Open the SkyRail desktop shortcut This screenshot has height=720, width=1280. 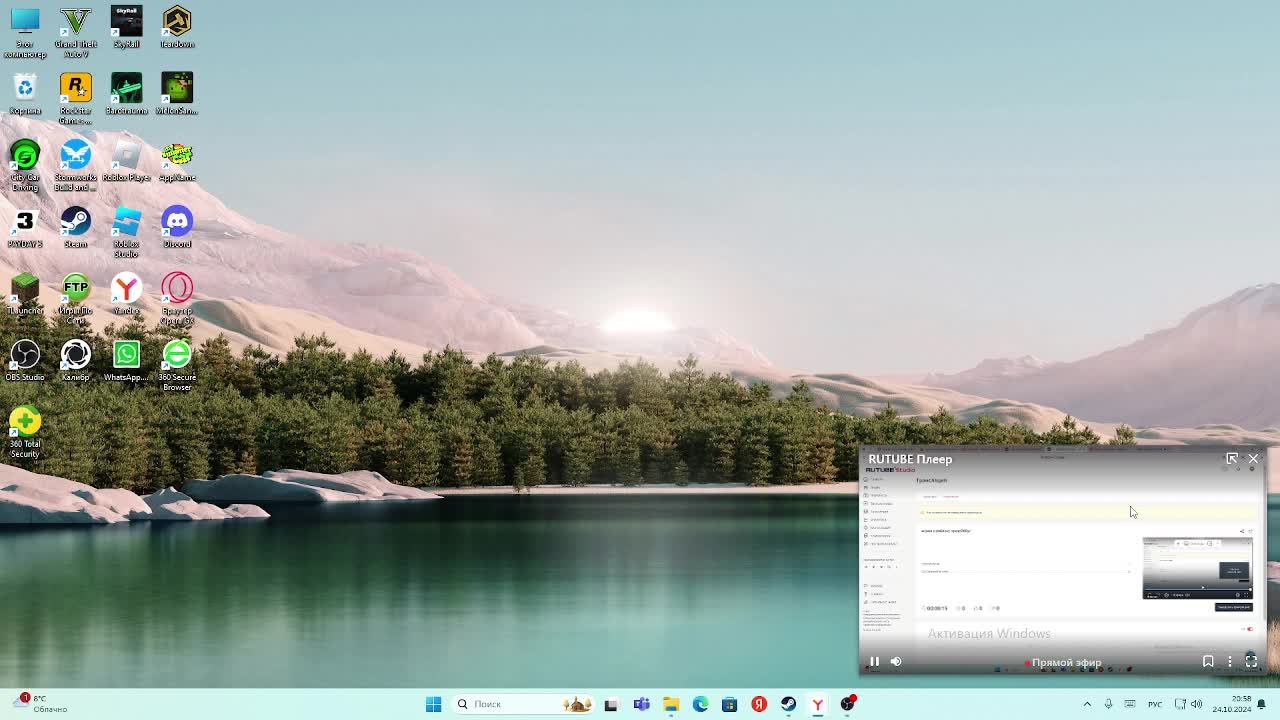click(126, 27)
